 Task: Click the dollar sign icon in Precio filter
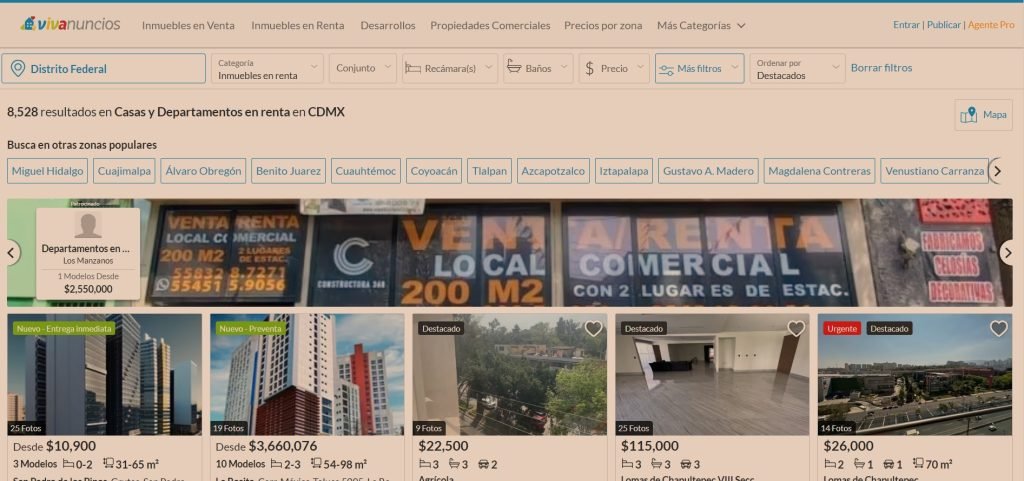pyautogui.click(x=589, y=69)
